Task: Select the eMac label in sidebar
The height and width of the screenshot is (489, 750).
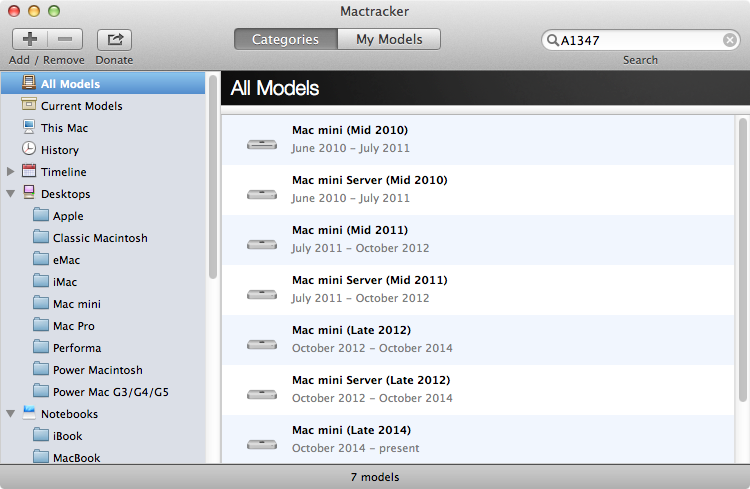Action: pyautogui.click(x=66, y=260)
